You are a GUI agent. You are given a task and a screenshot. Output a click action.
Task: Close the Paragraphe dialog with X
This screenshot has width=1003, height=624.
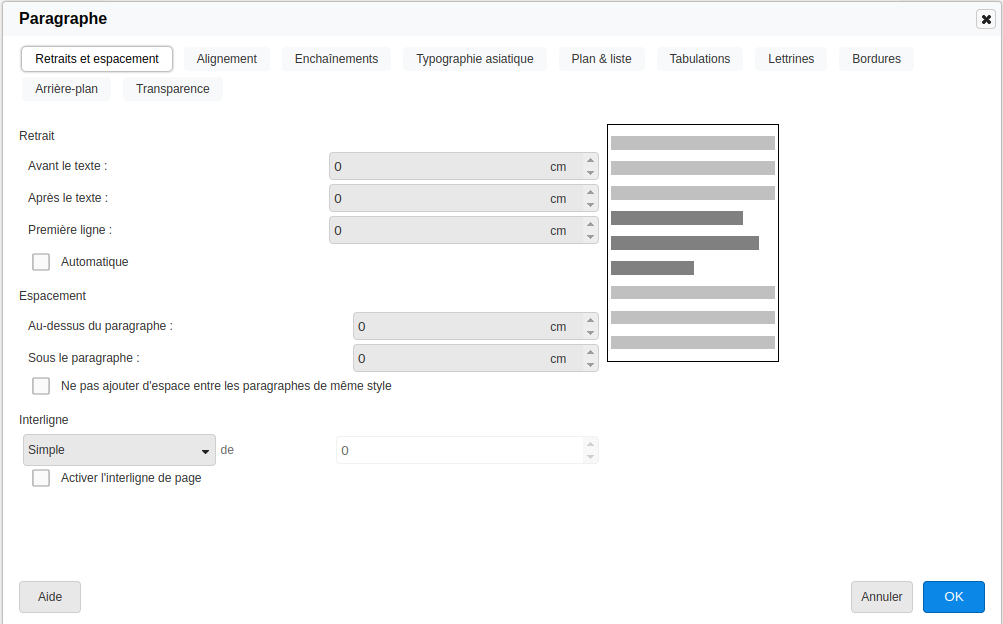[985, 19]
